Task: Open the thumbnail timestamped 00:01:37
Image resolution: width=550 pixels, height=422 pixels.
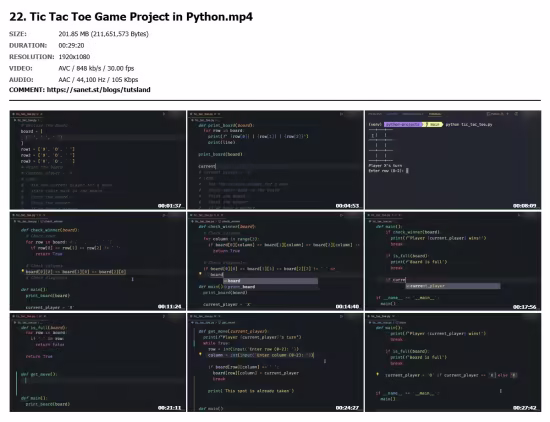Action: click(98, 160)
